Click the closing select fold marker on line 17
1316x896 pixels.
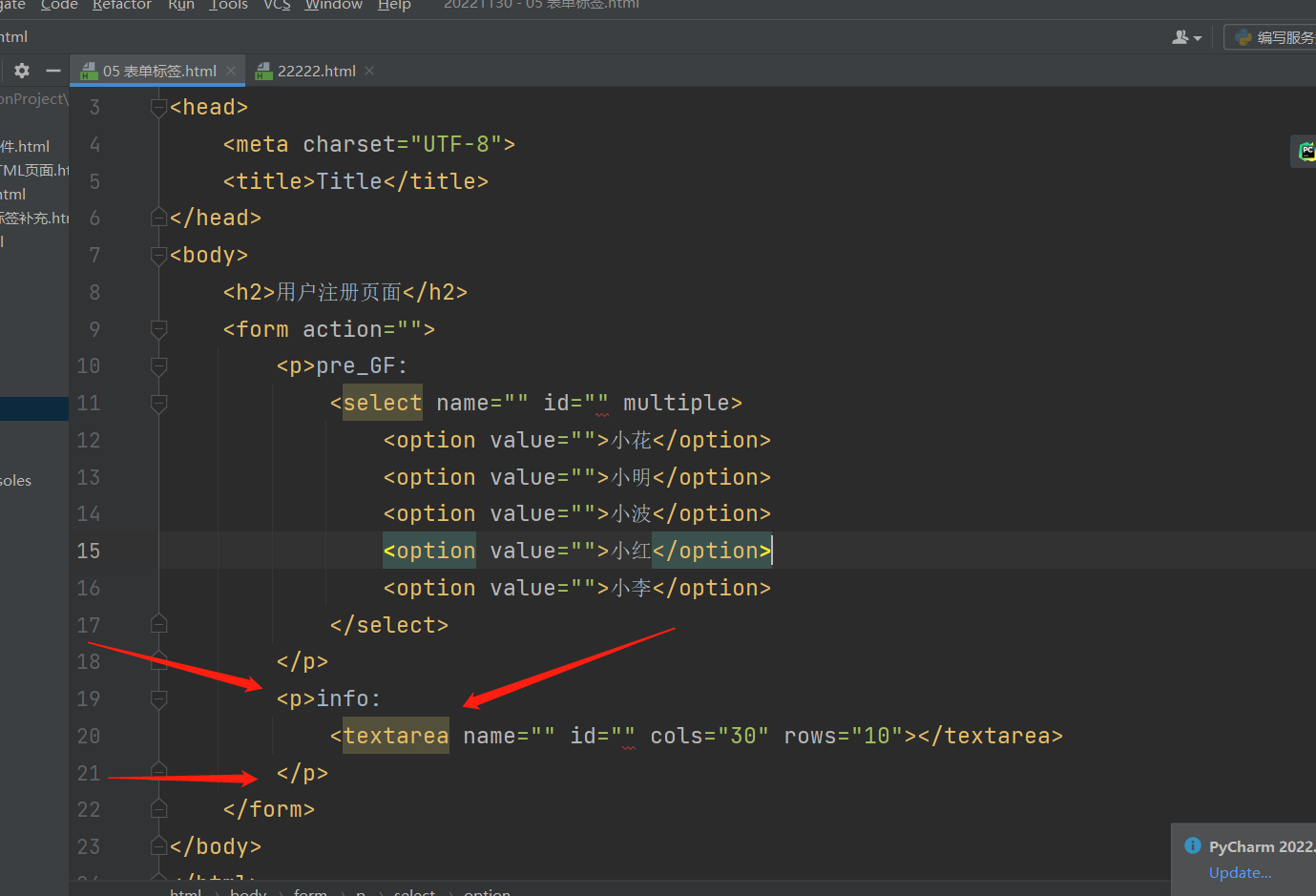(x=159, y=625)
